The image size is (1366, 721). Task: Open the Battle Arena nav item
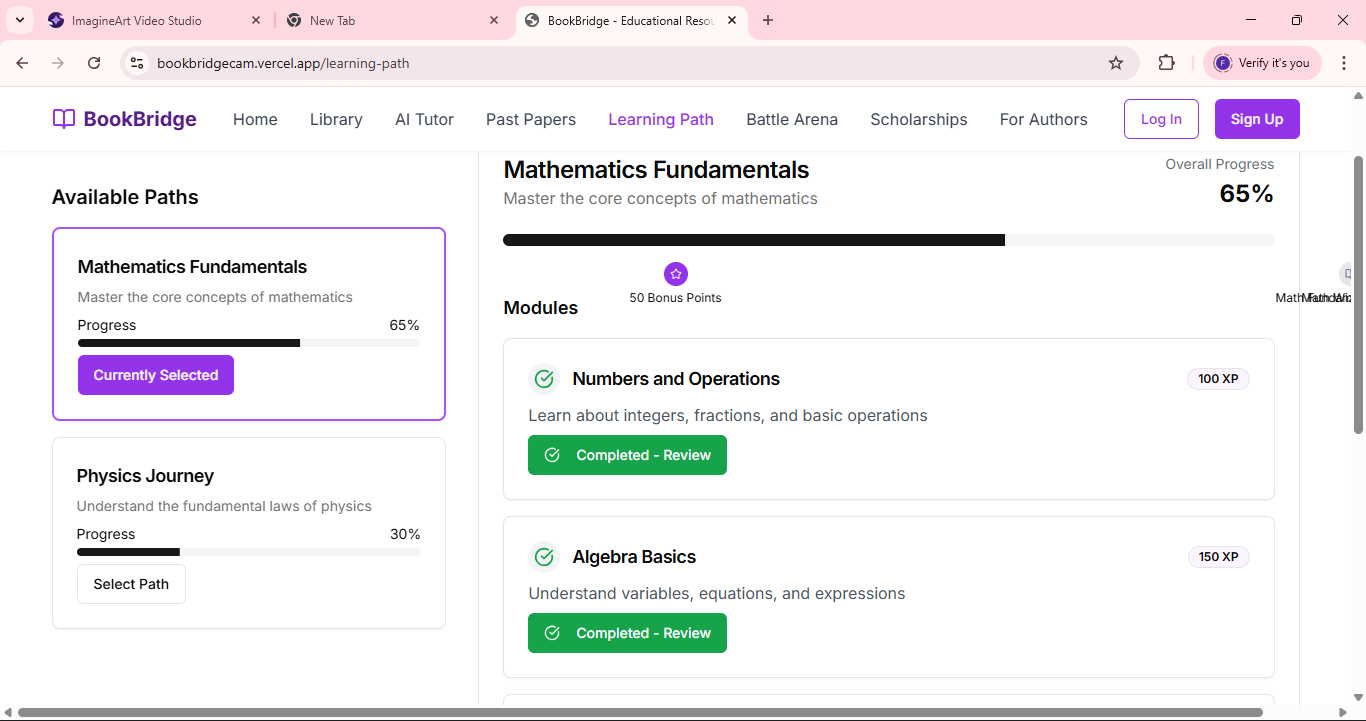coord(791,119)
